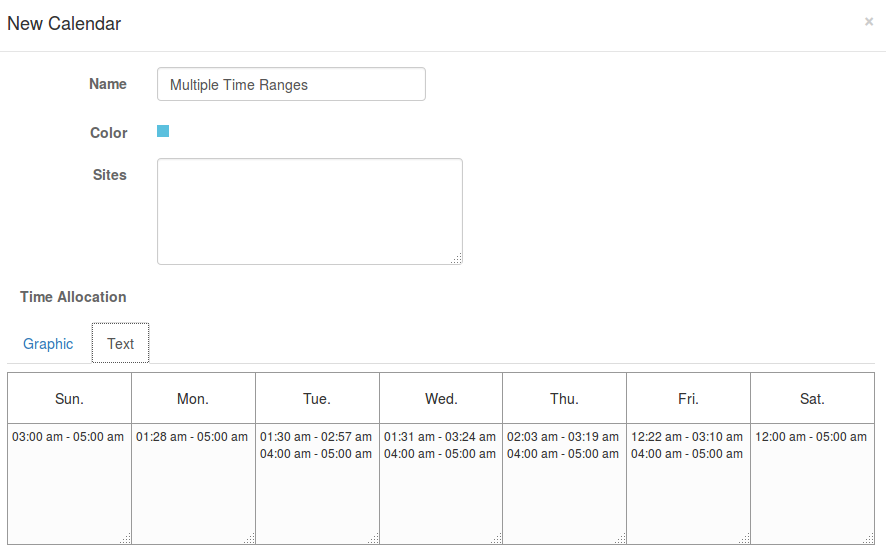This screenshot has height=555, width=886.
Task: Select the Text tab
Action: click(x=120, y=343)
